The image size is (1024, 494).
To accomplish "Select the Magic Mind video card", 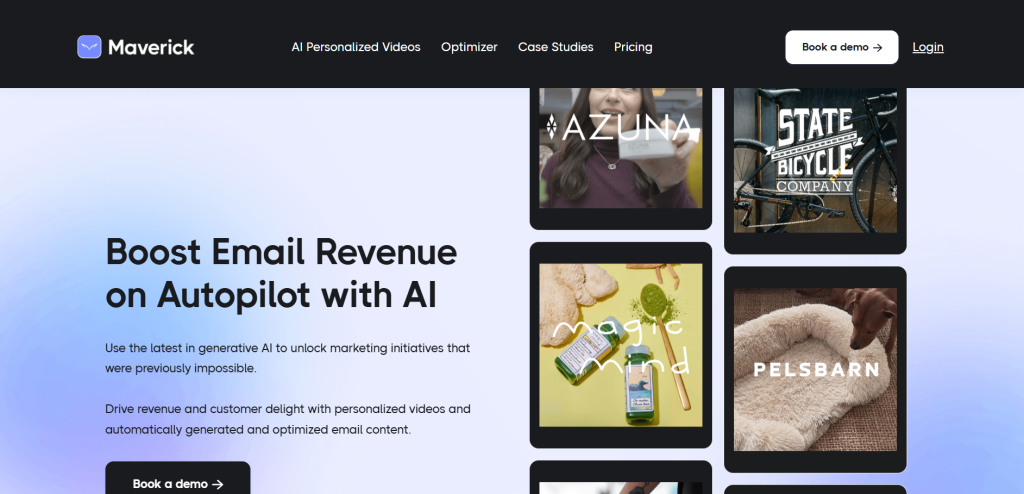I will [x=620, y=345].
